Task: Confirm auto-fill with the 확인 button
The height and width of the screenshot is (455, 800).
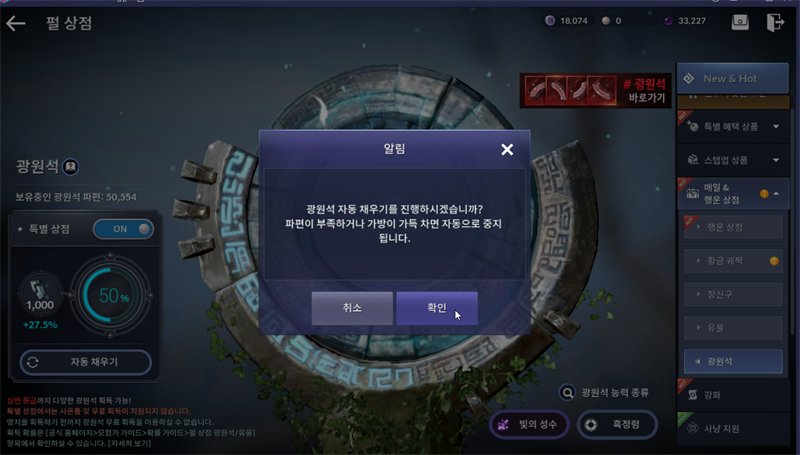Action: click(x=437, y=308)
